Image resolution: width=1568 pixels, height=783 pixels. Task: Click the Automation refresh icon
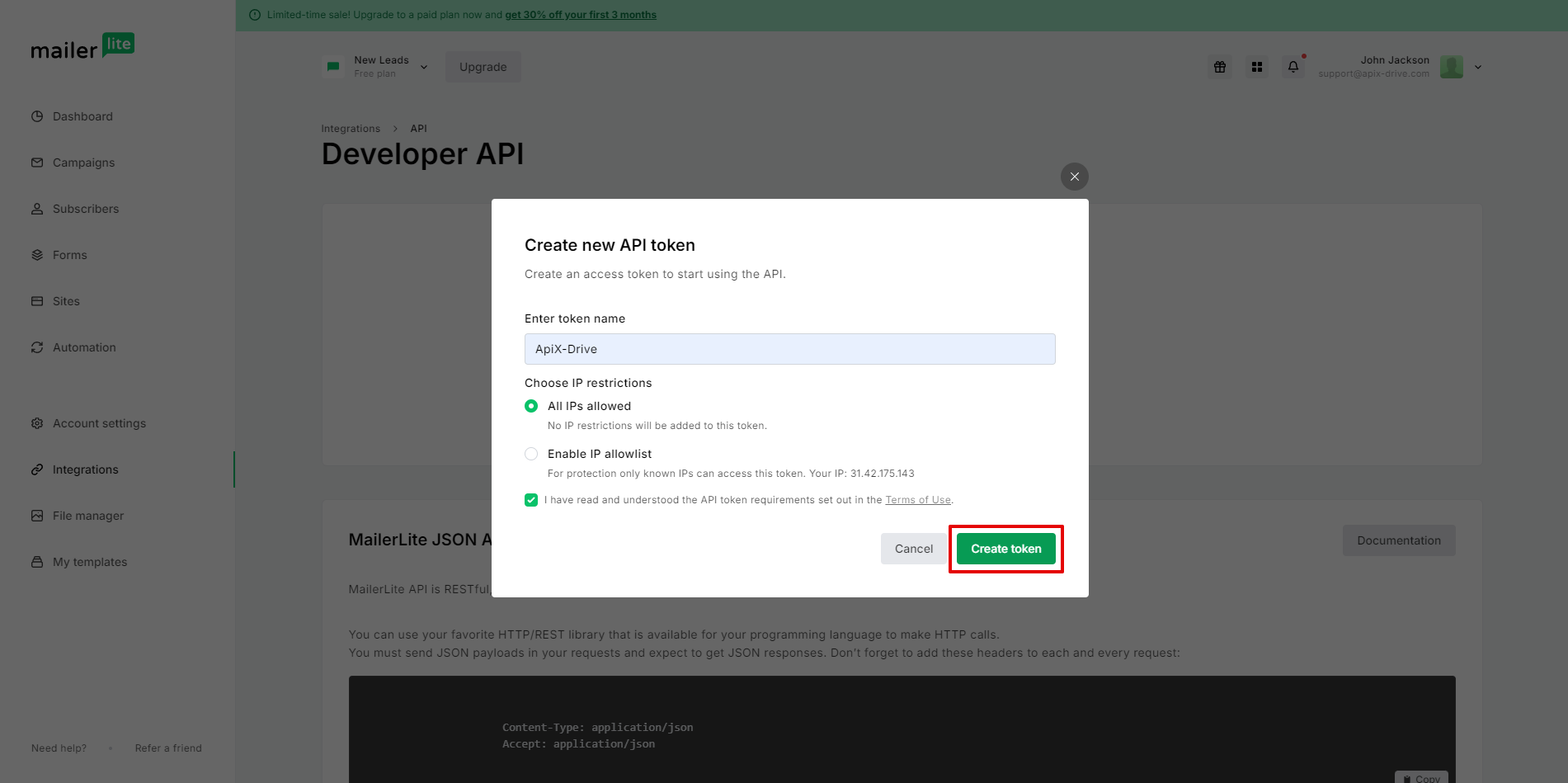[x=37, y=347]
